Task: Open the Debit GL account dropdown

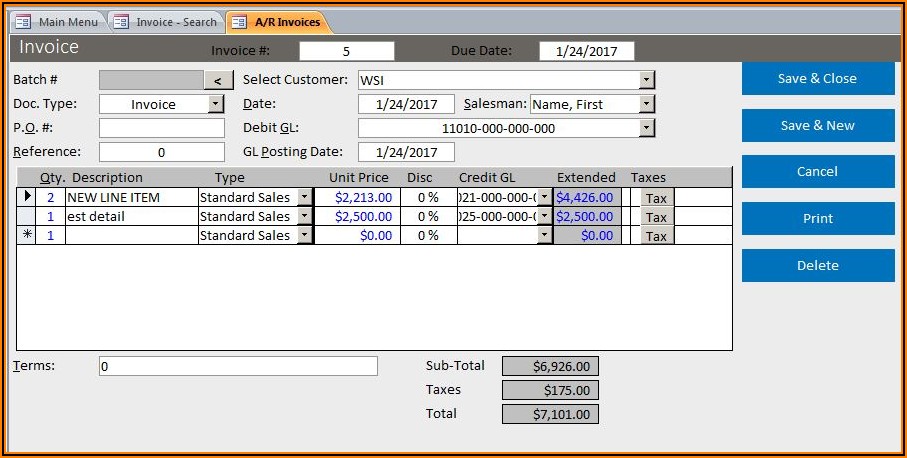Action: coord(646,128)
